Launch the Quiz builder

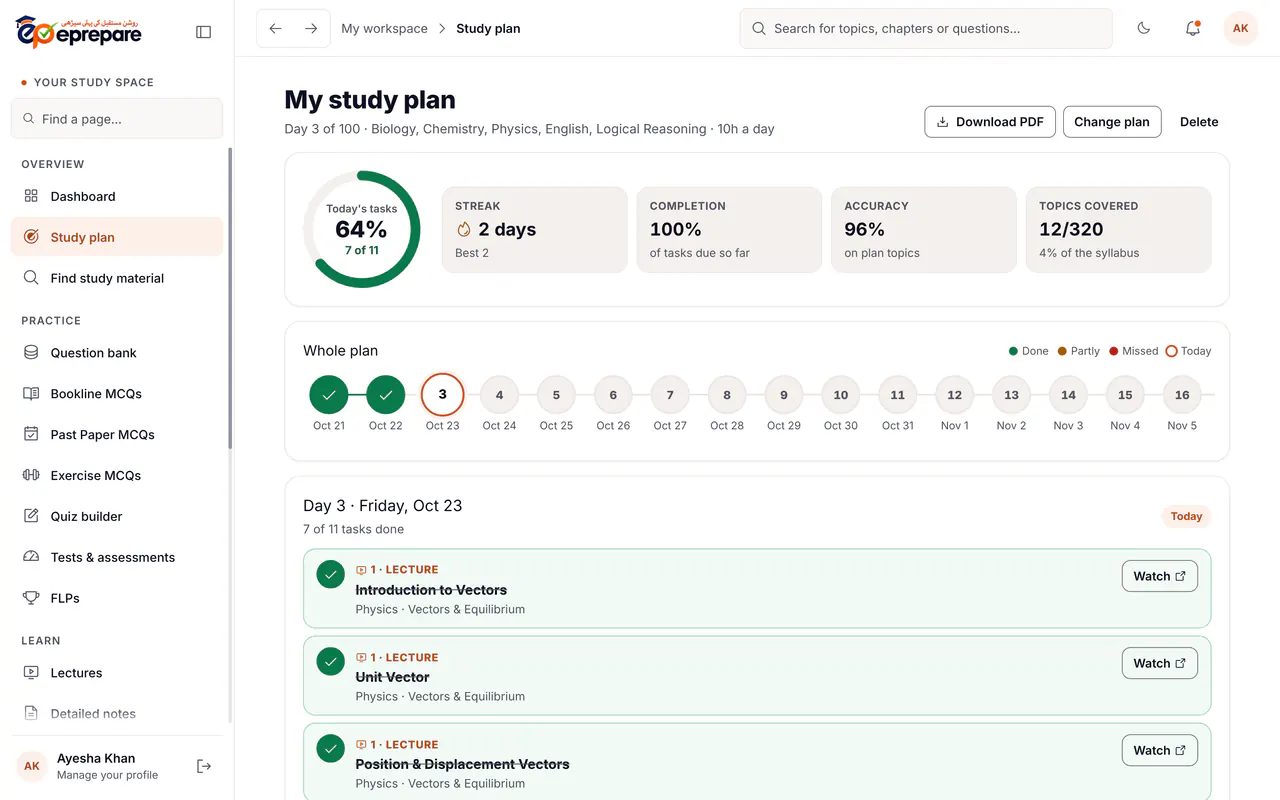click(117, 516)
